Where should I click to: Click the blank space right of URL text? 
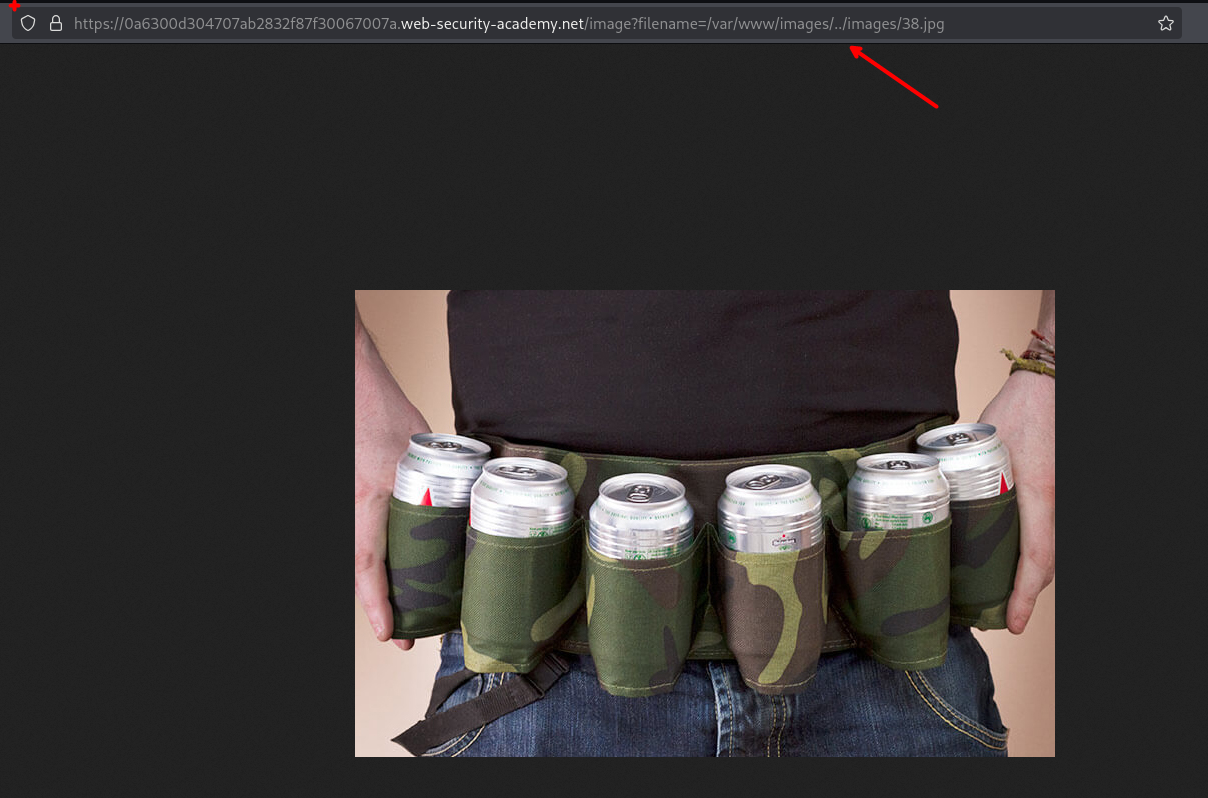[x=1050, y=24]
